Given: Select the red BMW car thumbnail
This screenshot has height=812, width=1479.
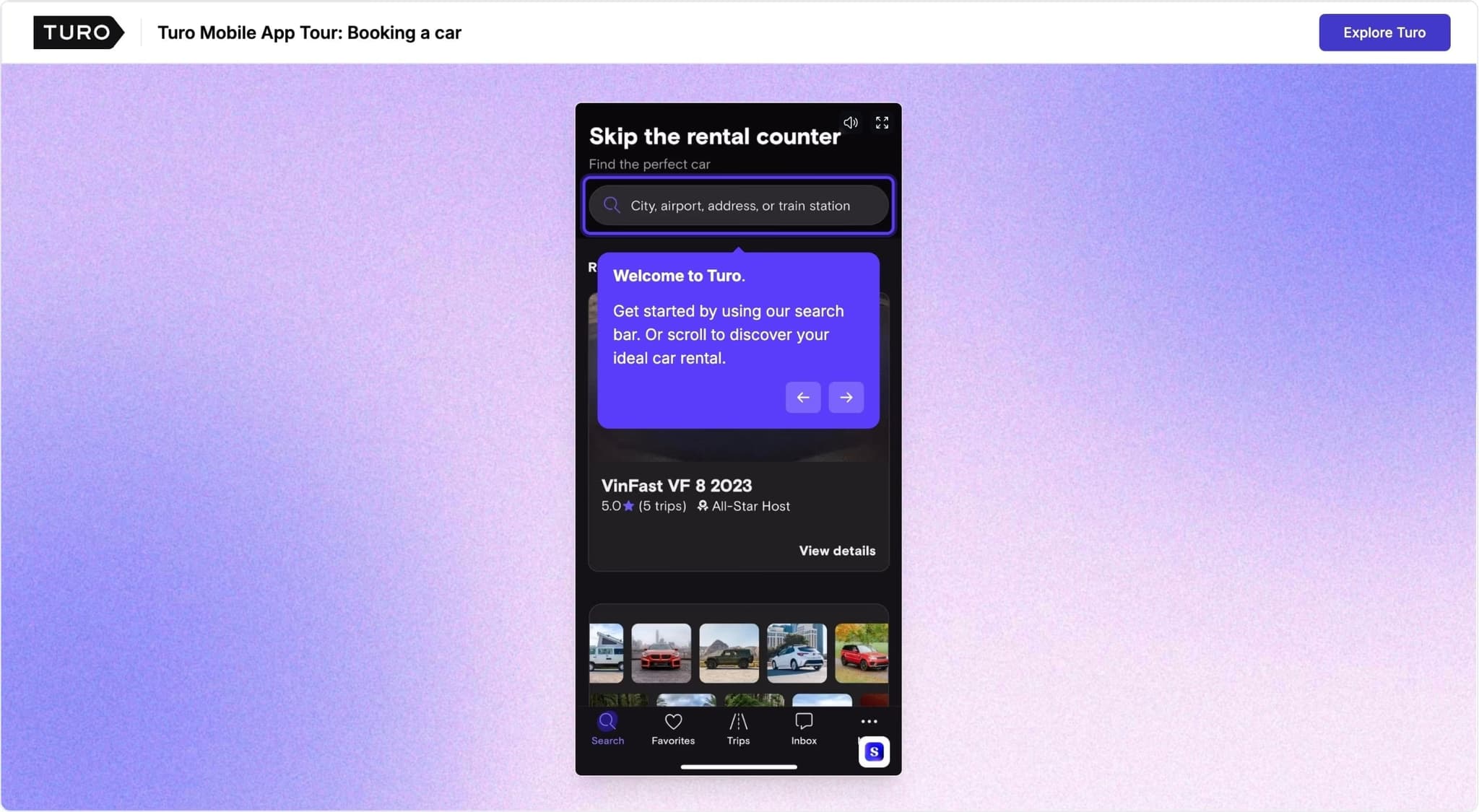Looking at the screenshot, I should click(x=661, y=653).
